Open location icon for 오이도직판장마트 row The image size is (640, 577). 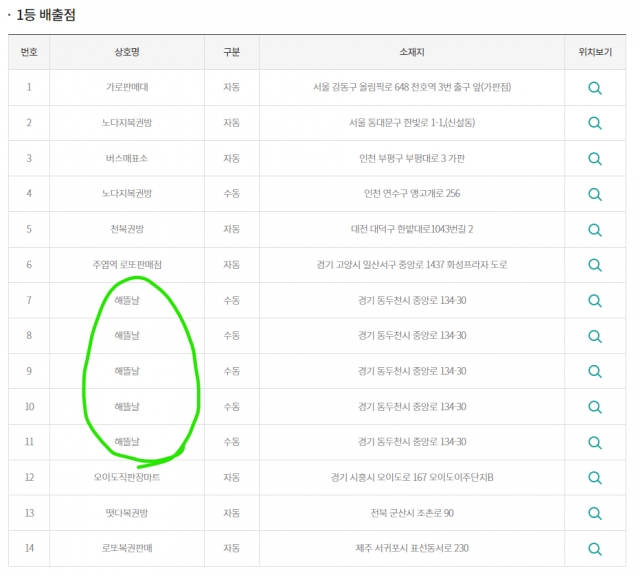pyautogui.click(x=595, y=477)
